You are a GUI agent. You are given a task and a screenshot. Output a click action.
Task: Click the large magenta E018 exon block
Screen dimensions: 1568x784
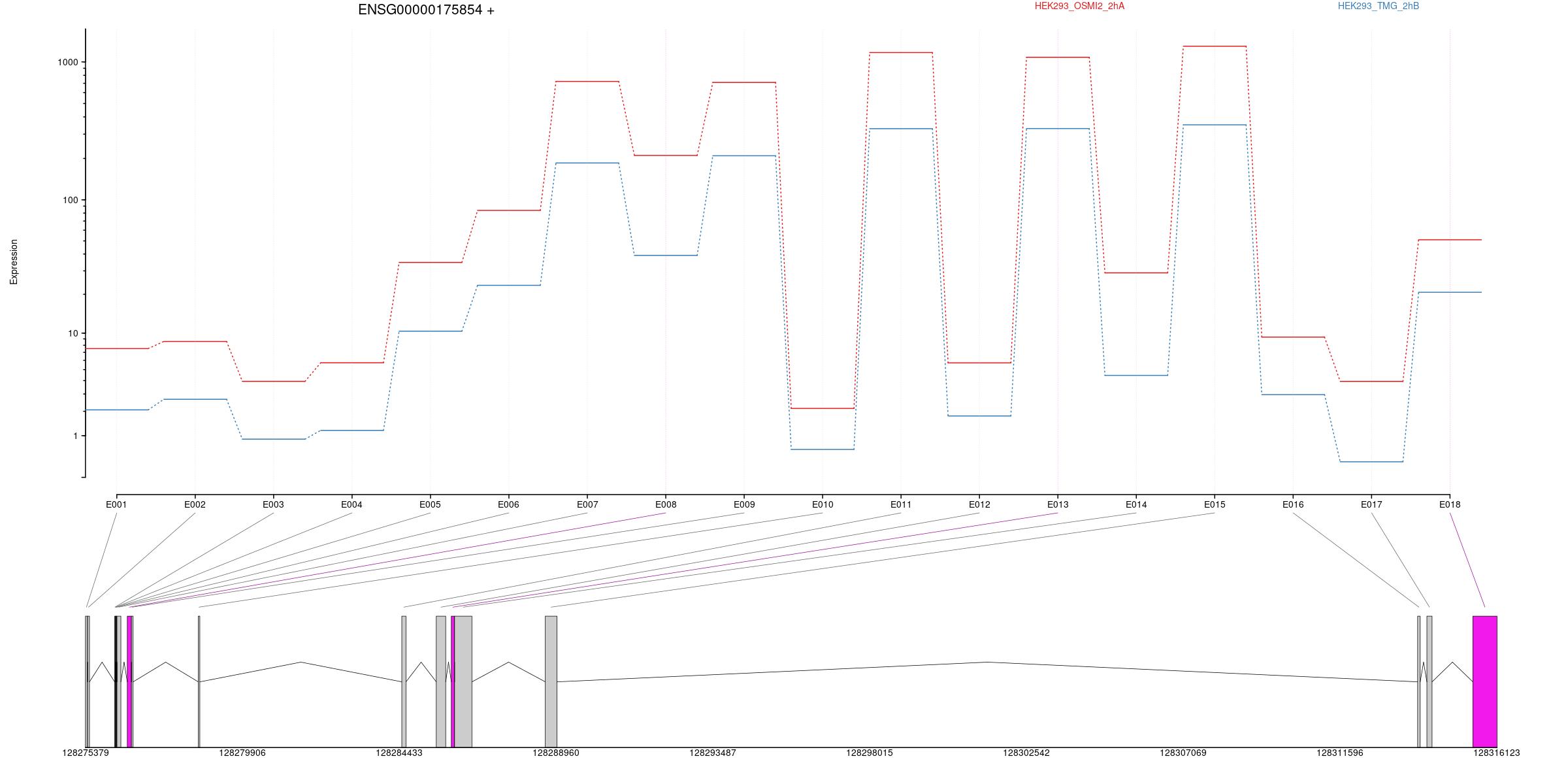[1485, 681]
